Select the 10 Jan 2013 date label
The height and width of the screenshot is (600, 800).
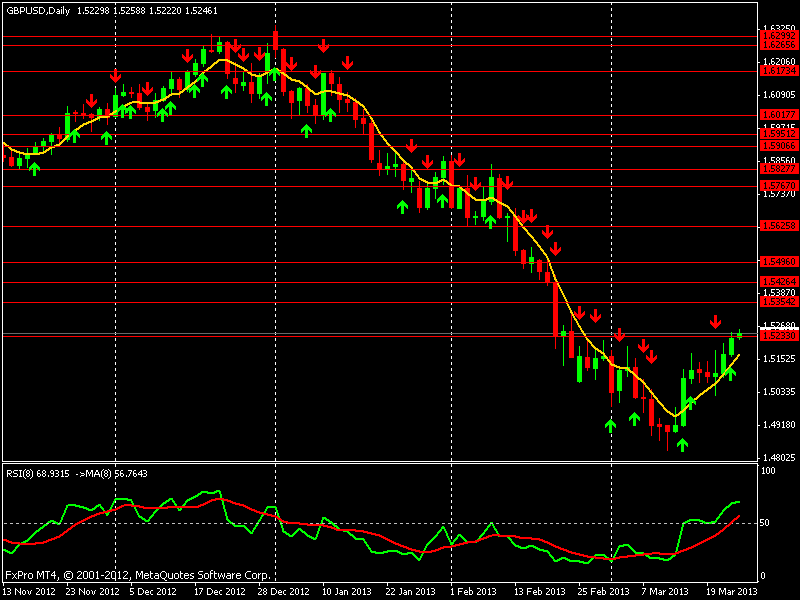coord(347,592)
